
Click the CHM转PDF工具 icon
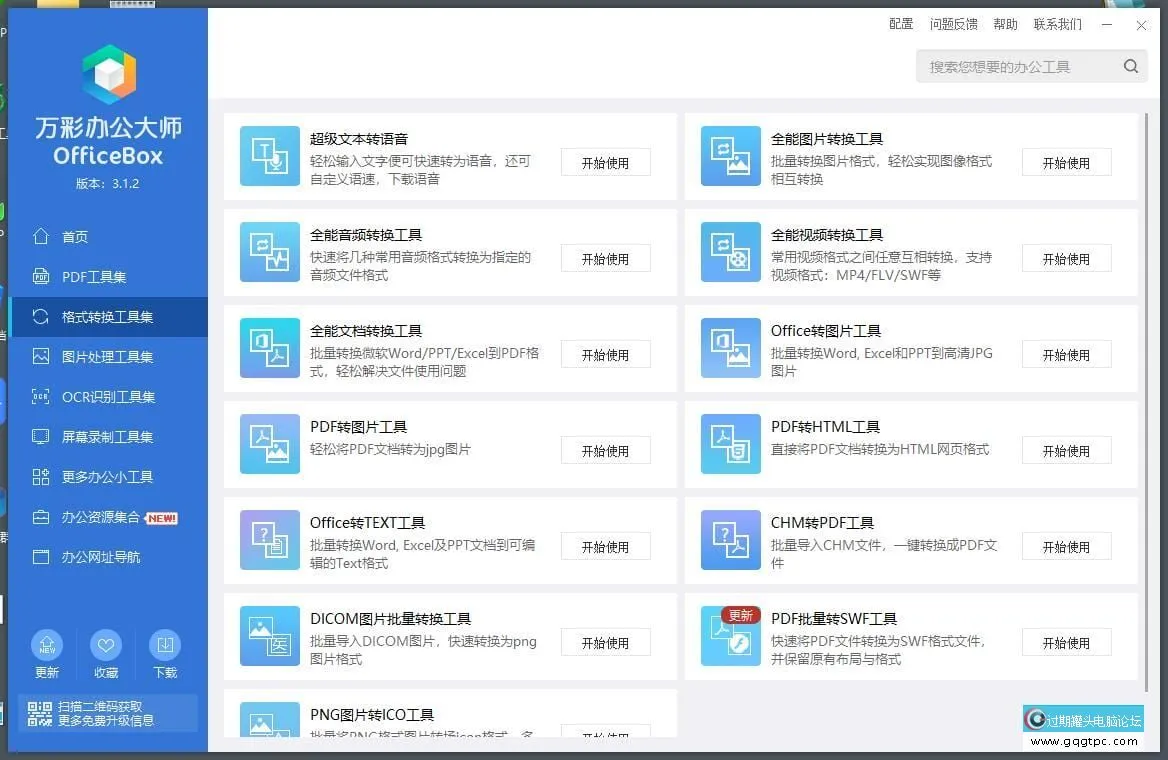pyautogui.click(x=731, y=540)
